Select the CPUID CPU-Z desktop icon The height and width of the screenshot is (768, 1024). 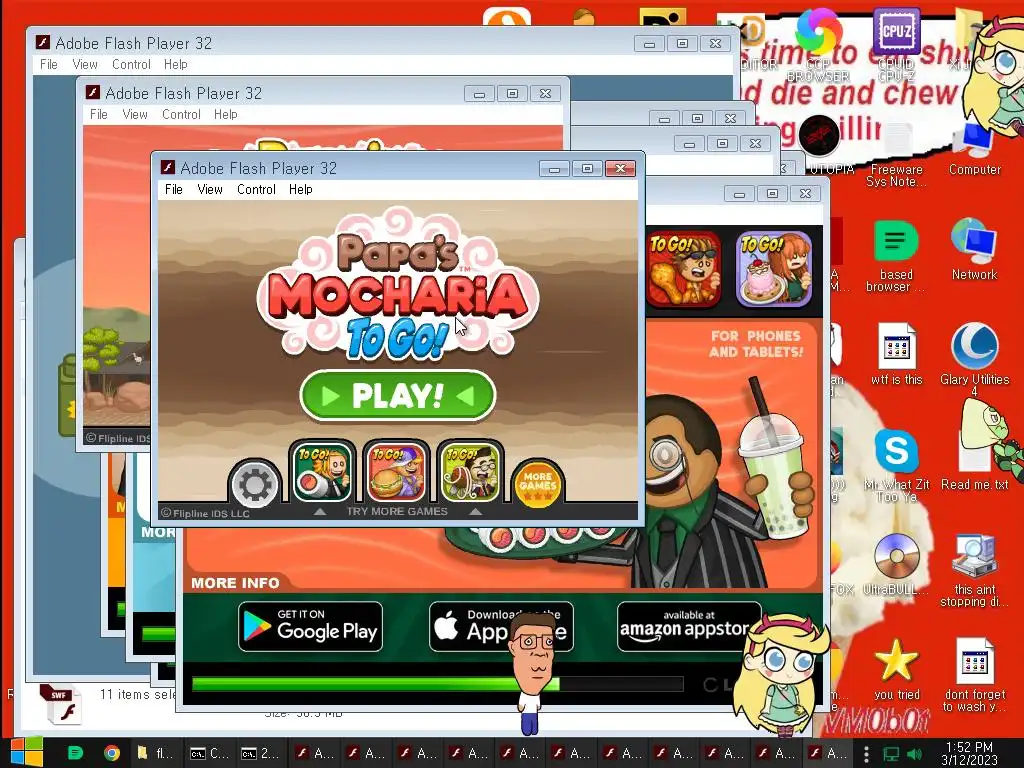[896, 44]
